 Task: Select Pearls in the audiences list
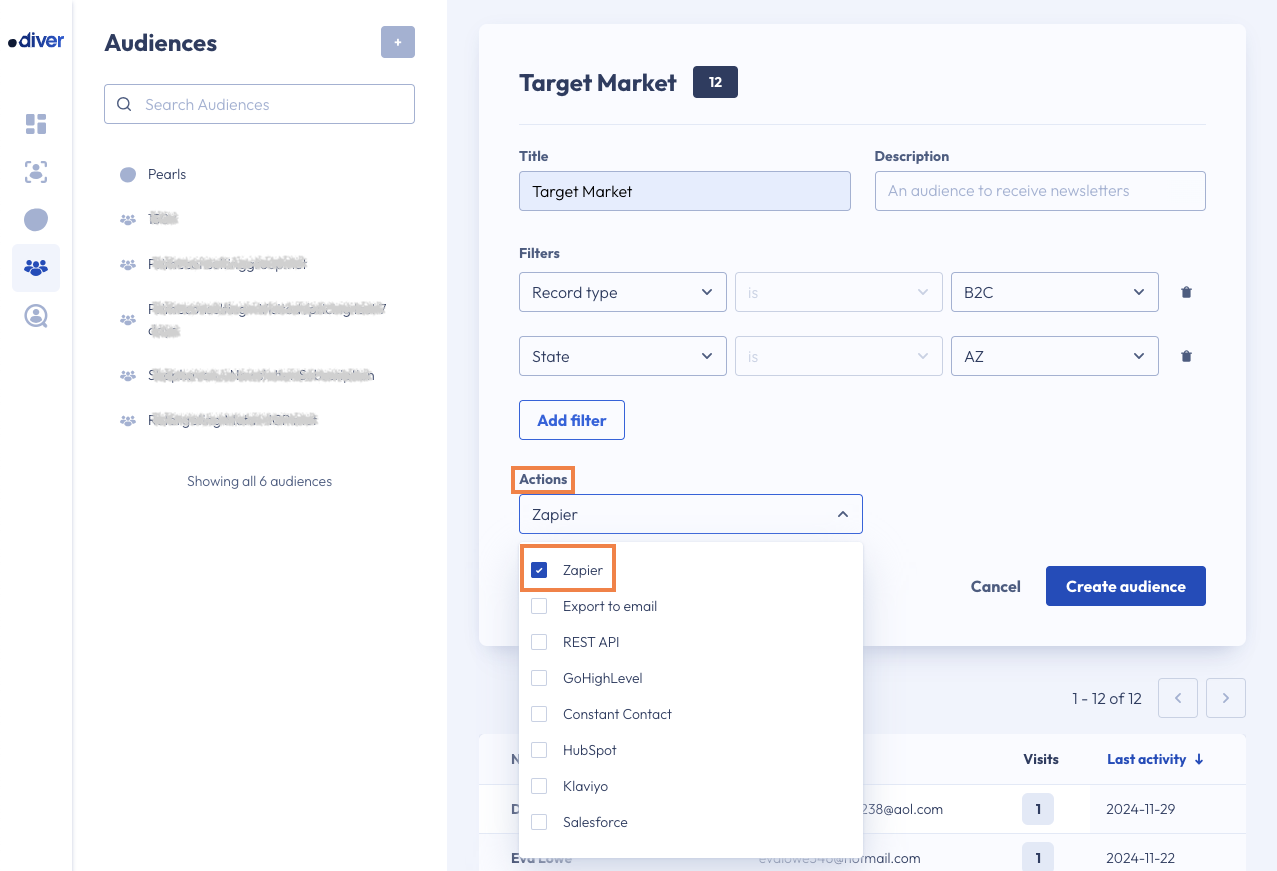(x=167, y=174)
